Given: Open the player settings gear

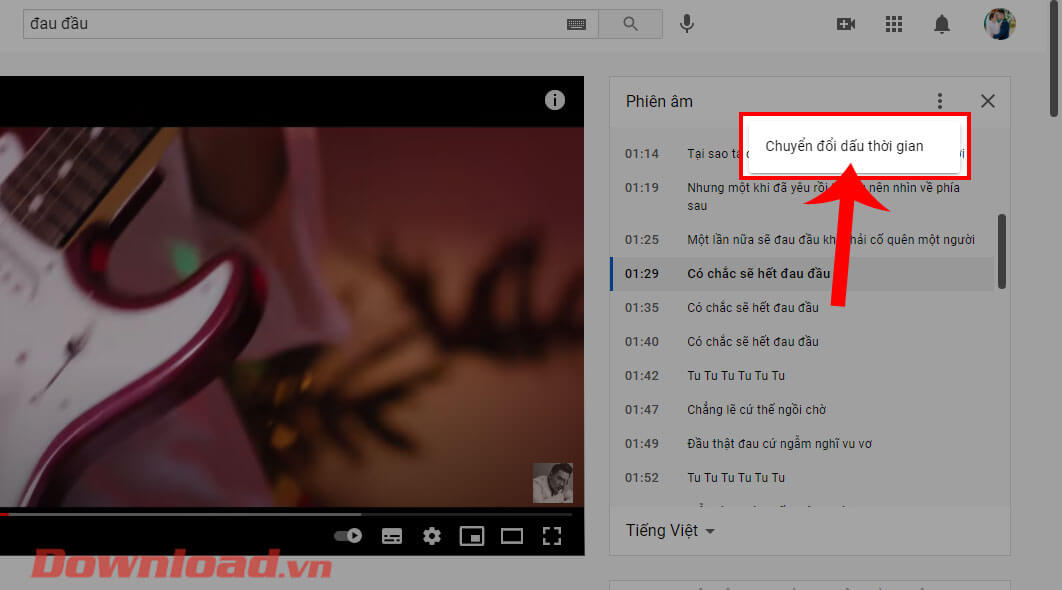Looking at the screenshot, I should coord(431,536).
